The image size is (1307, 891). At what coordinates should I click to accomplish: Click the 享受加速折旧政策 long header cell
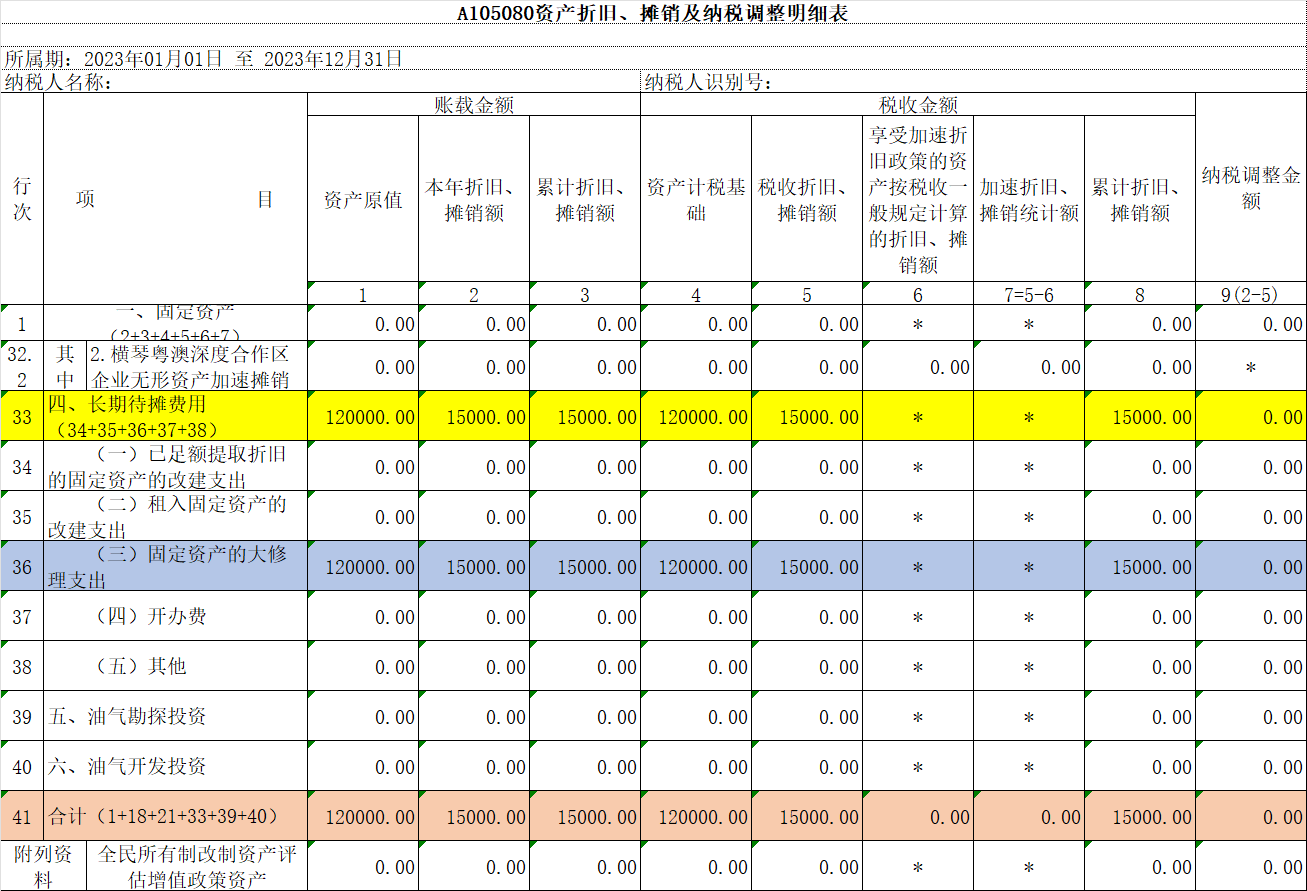click(918, 199)
